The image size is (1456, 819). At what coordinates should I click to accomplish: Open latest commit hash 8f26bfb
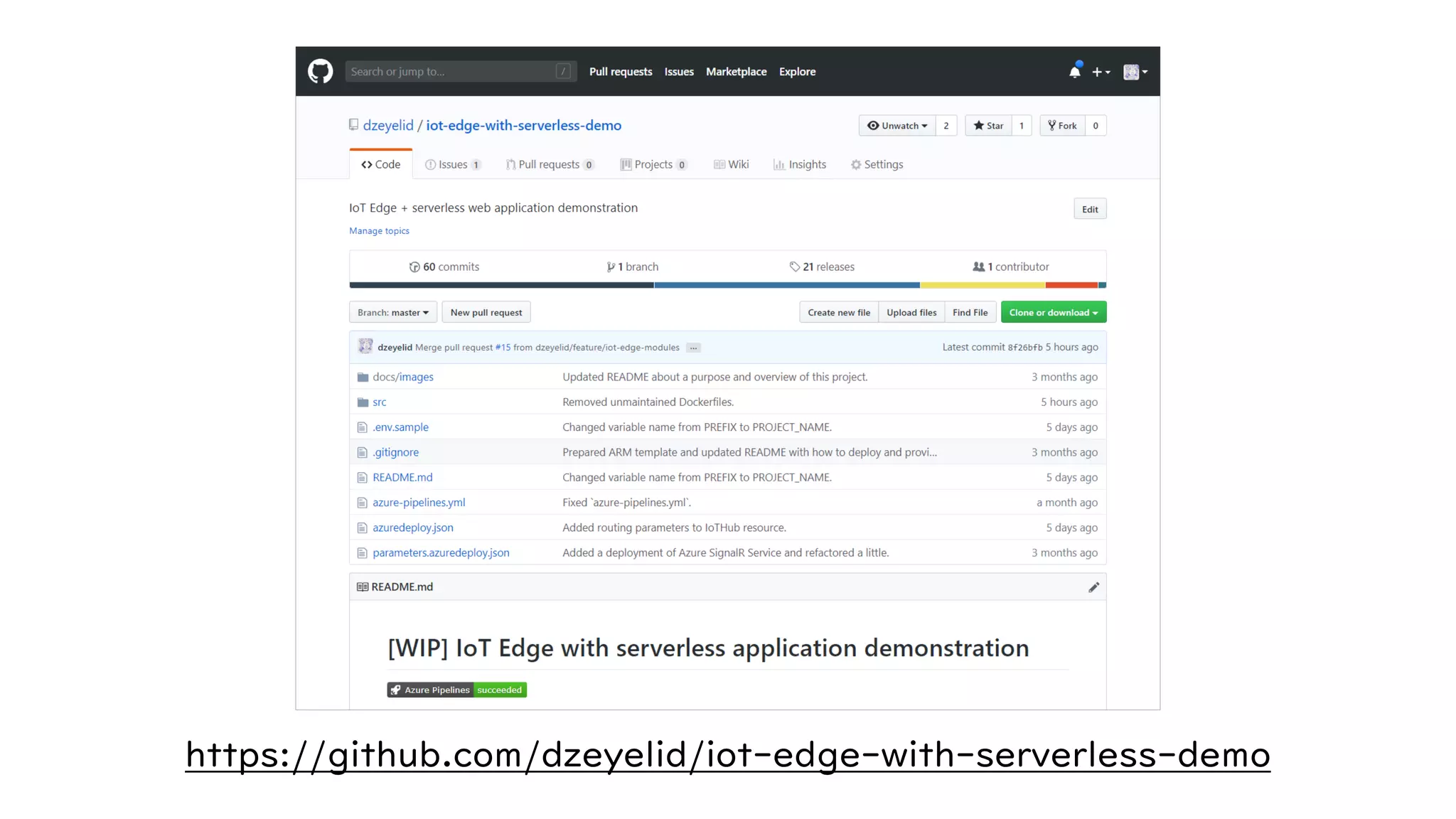click(x=1025, y=348)
